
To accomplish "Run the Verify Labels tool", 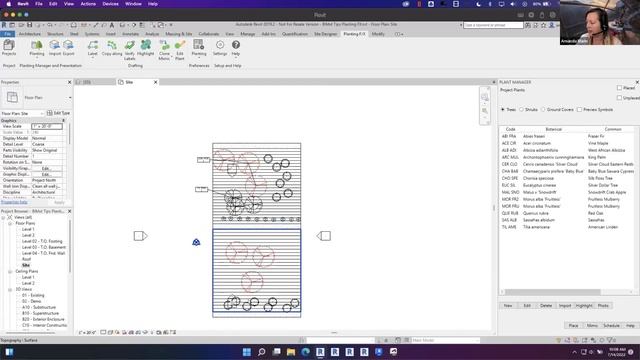I will point(129,50).
